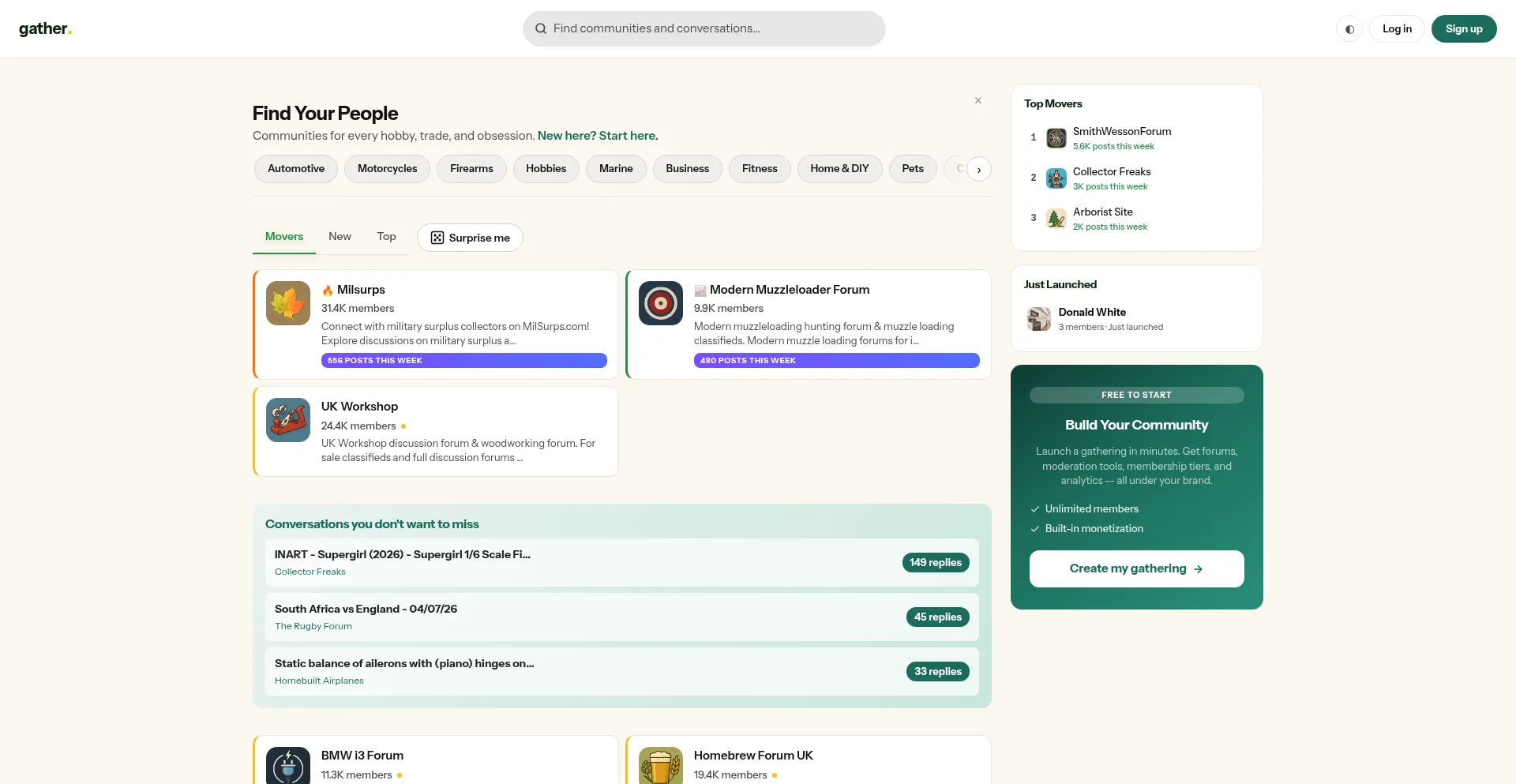This screenshot has height=784, width=1516.
Task: Open the Modern Muzzleloader target icon
Action: (x=661, y=303)
